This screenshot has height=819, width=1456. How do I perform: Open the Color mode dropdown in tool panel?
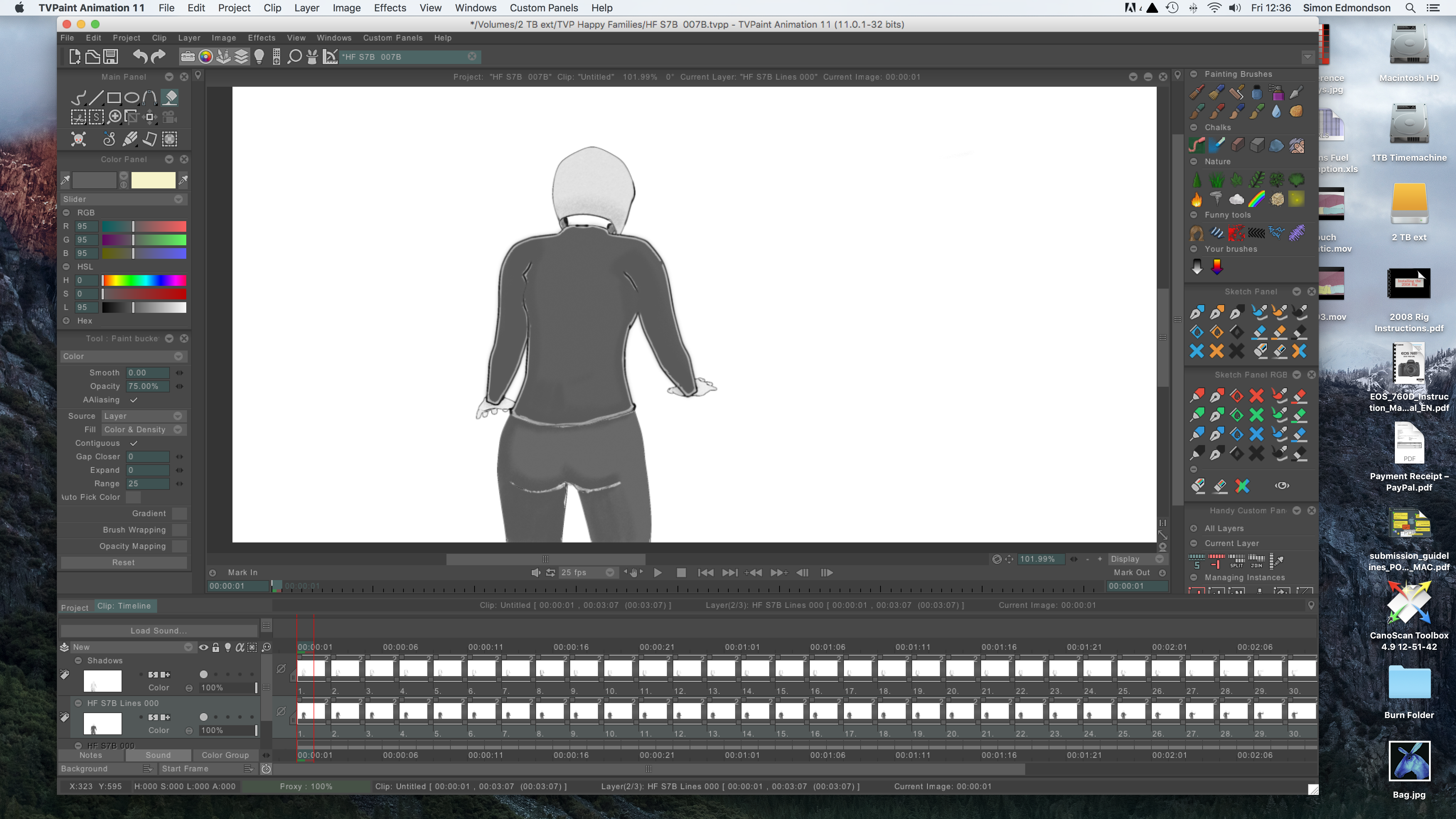124,356
